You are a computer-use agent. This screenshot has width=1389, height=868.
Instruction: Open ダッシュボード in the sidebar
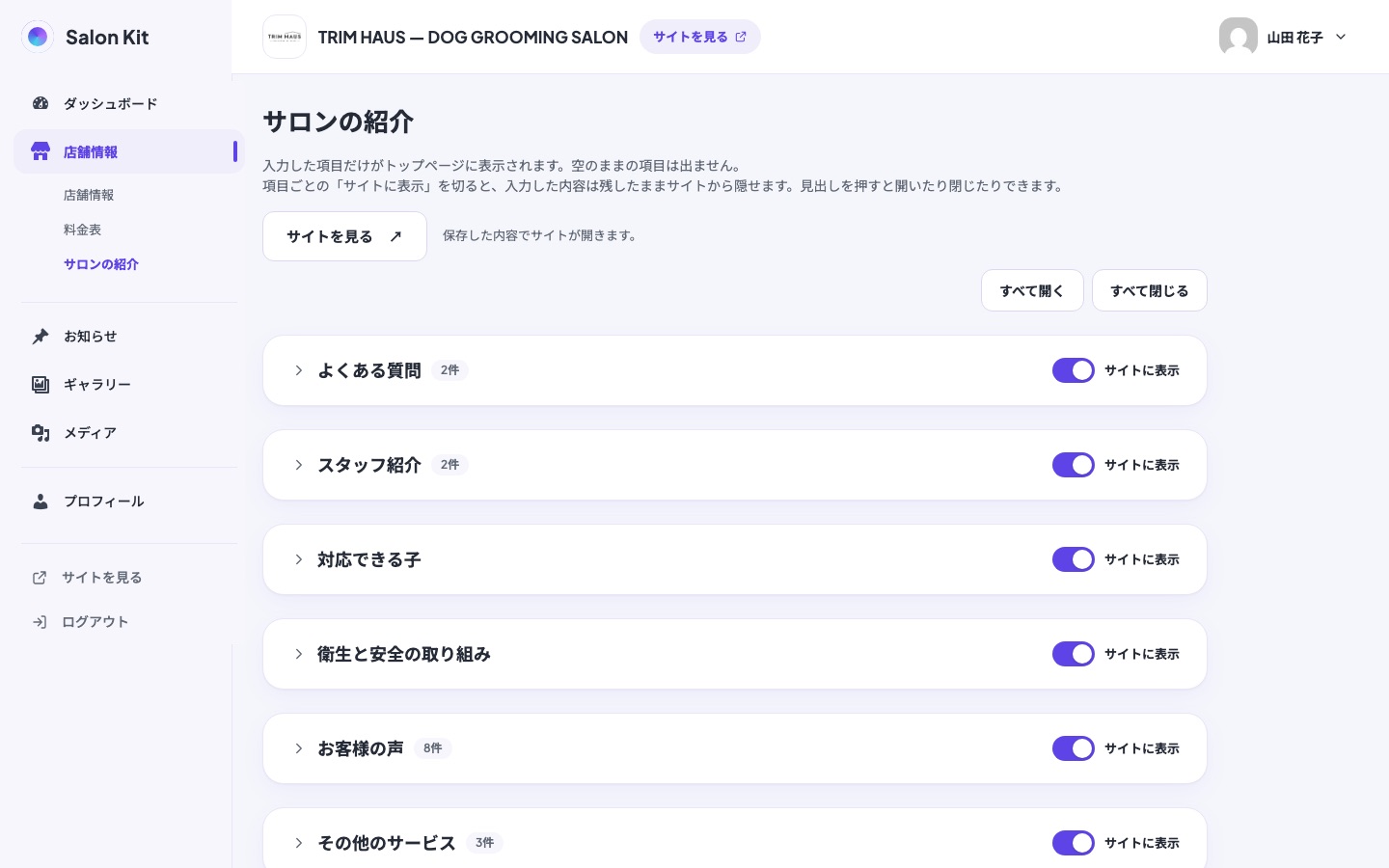tap(129, 103)
